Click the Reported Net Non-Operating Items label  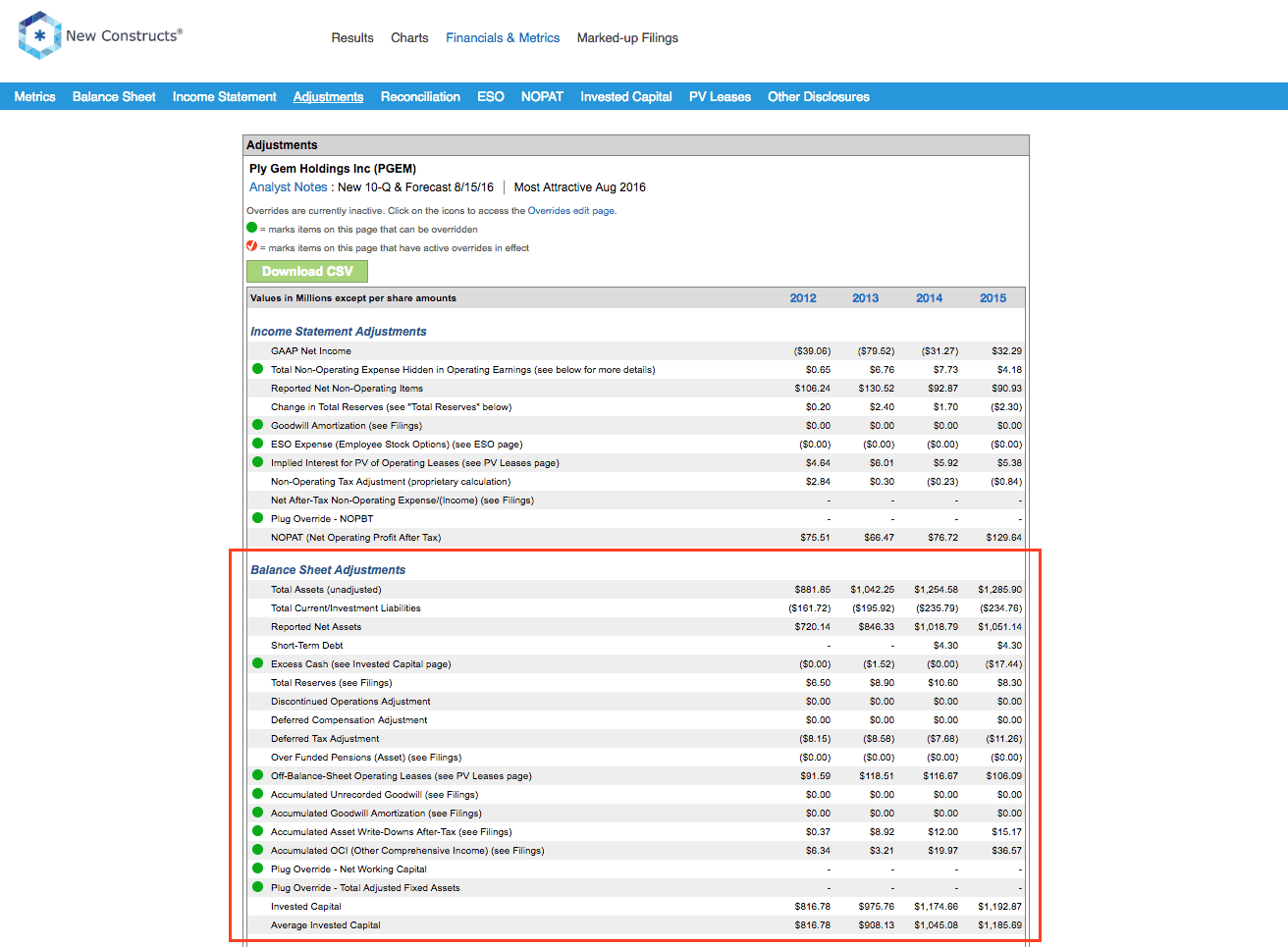[x=347, y=389]
